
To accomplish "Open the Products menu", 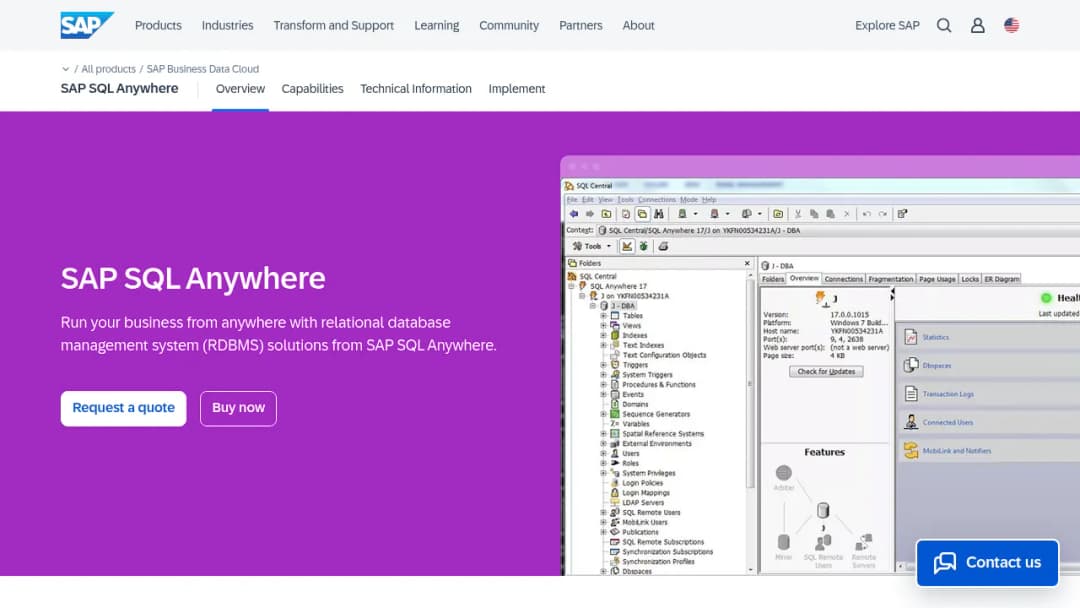I will [158, 25].
